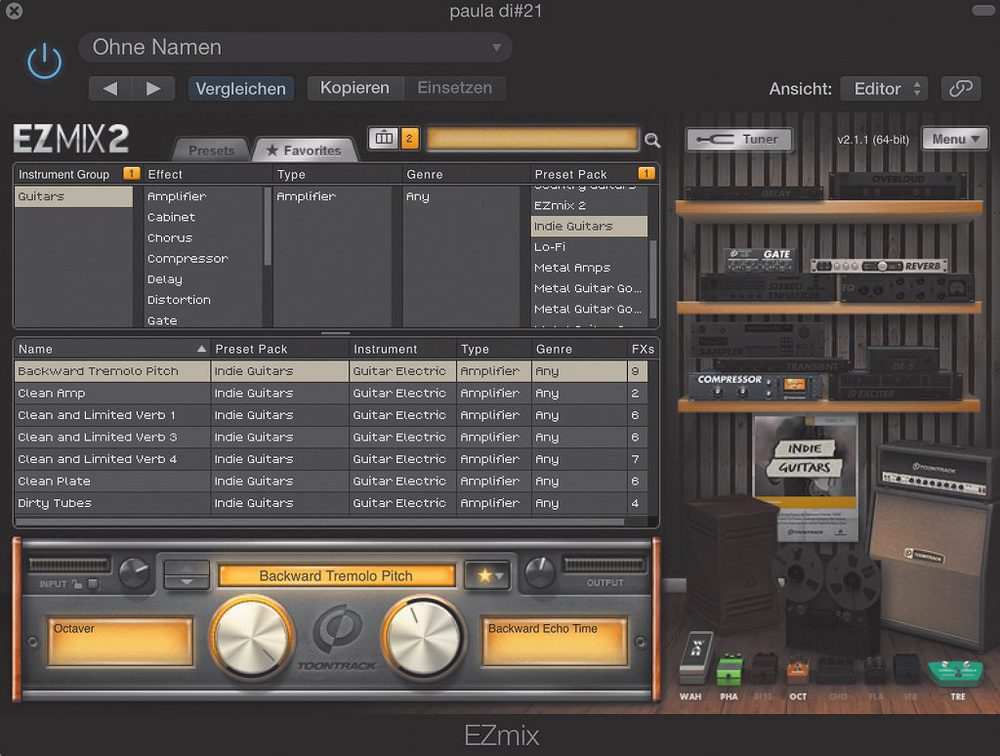Select Clean and Limited Verb 1 preset
The width and height of the screenshot is (1000, 756).
tap(331, 415)
